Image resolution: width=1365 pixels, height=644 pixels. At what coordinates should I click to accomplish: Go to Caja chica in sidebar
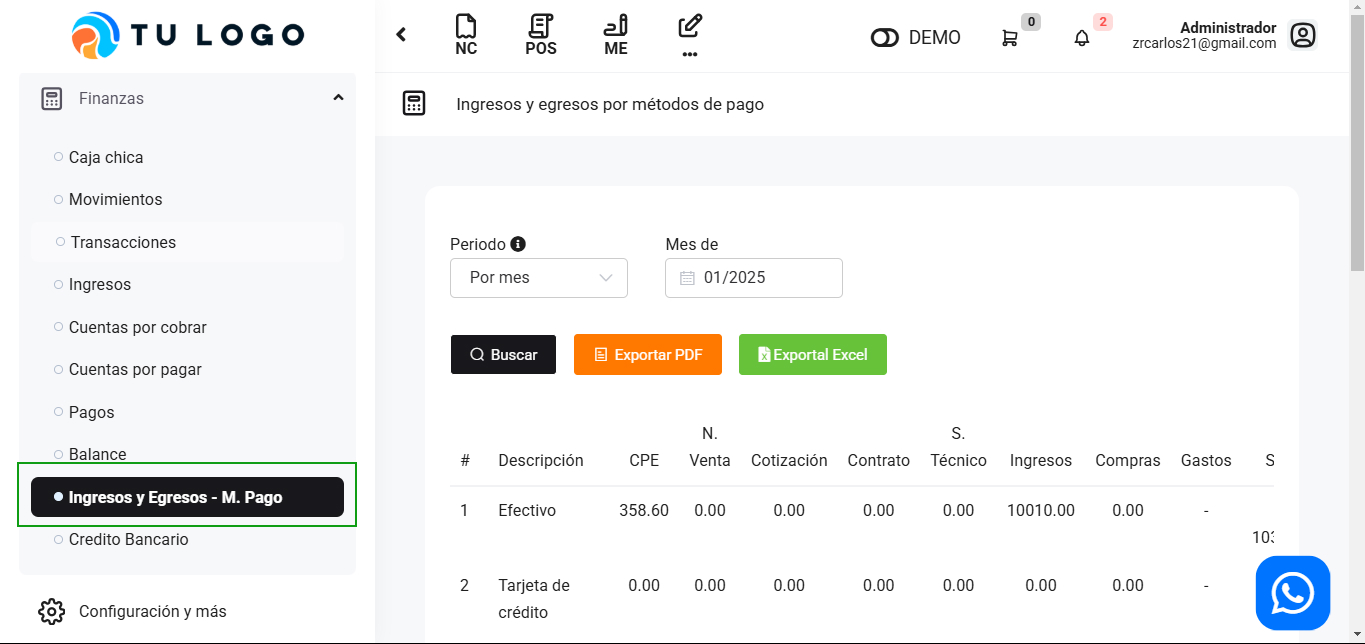[106, 157]
